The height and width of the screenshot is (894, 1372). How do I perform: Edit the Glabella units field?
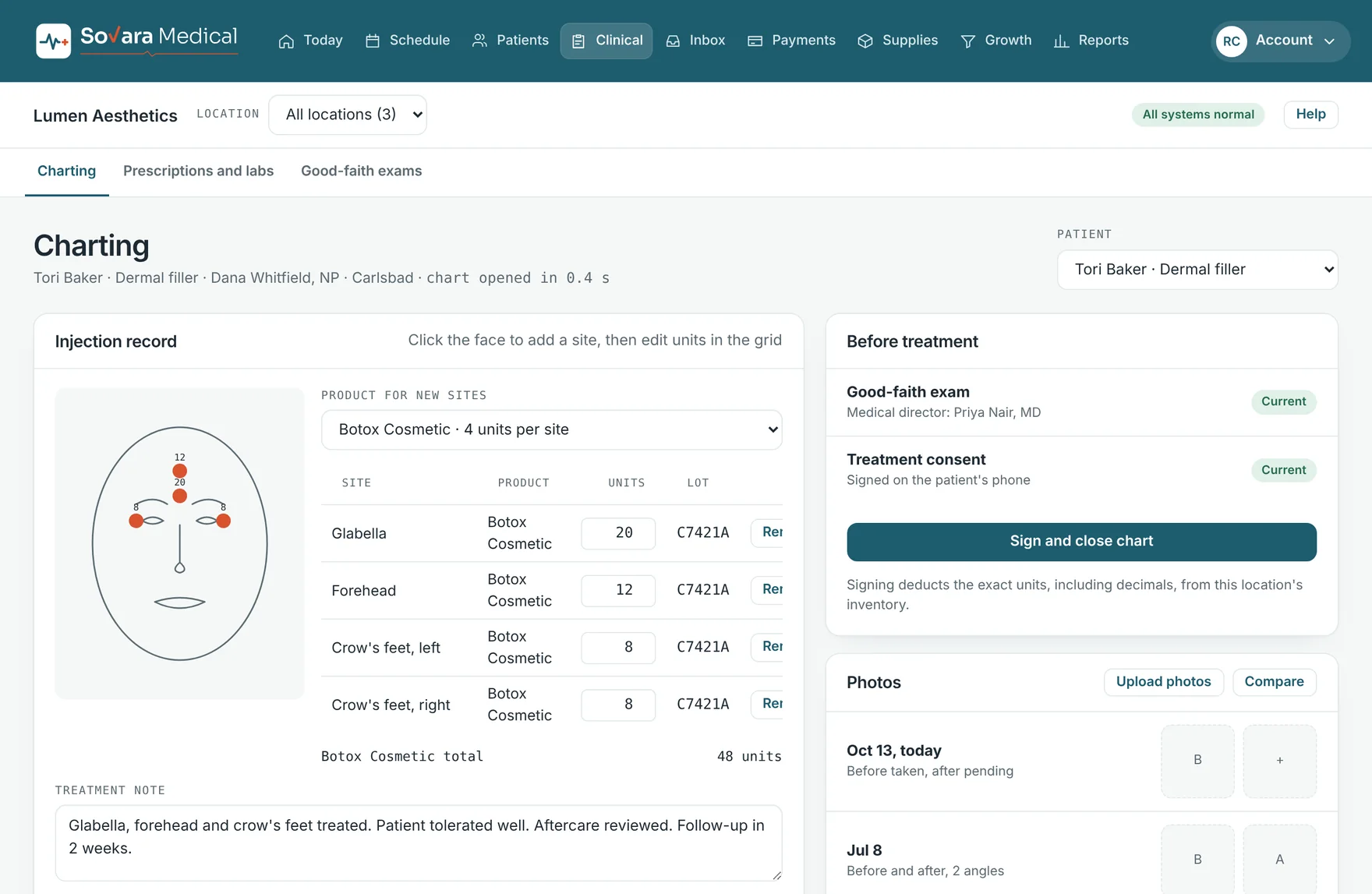click(618, 533)
